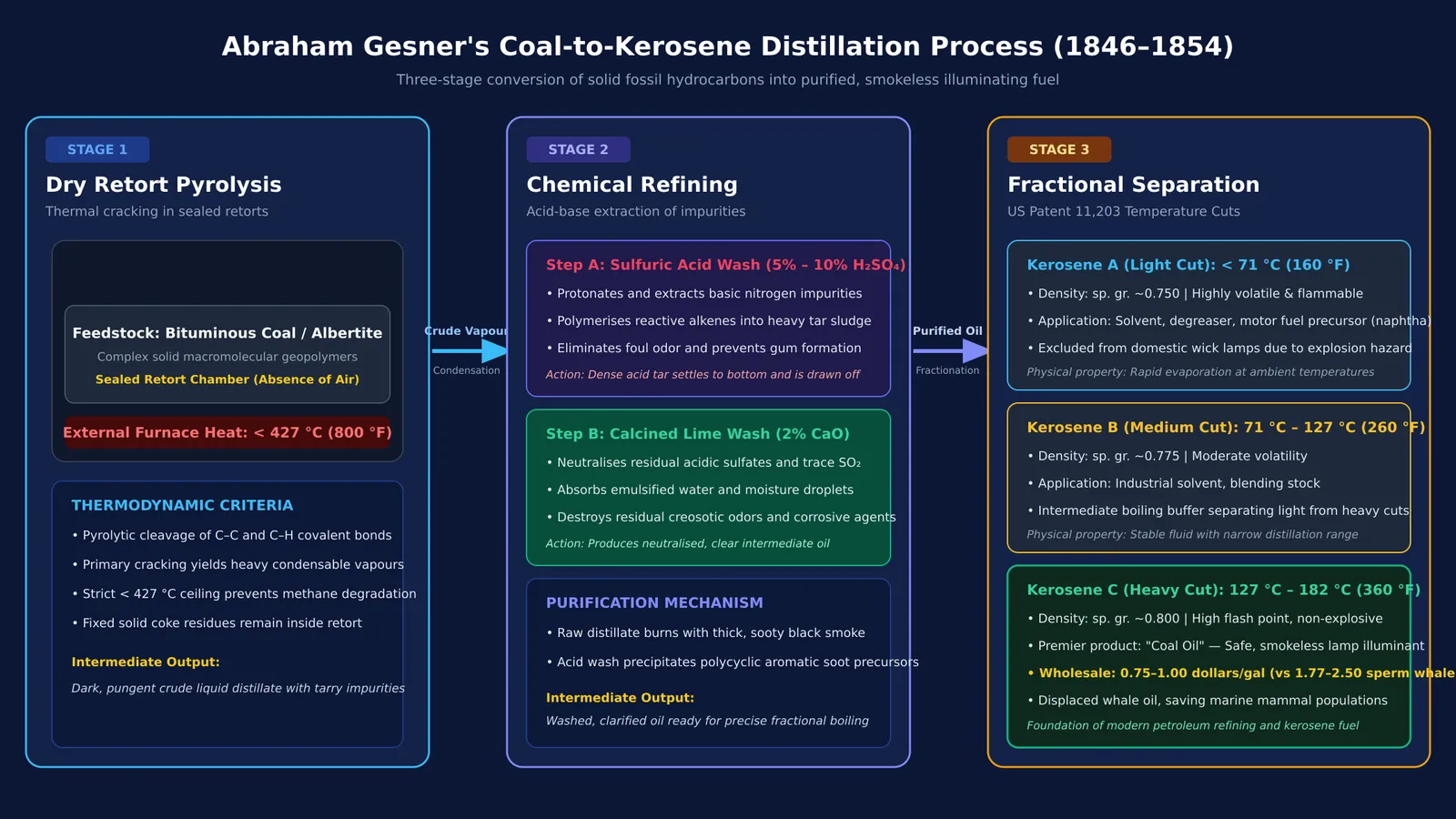Click 'Strict < 427 °C ceiling' bullet
The width and height of the screenshot is (1456, 819).
244,593
